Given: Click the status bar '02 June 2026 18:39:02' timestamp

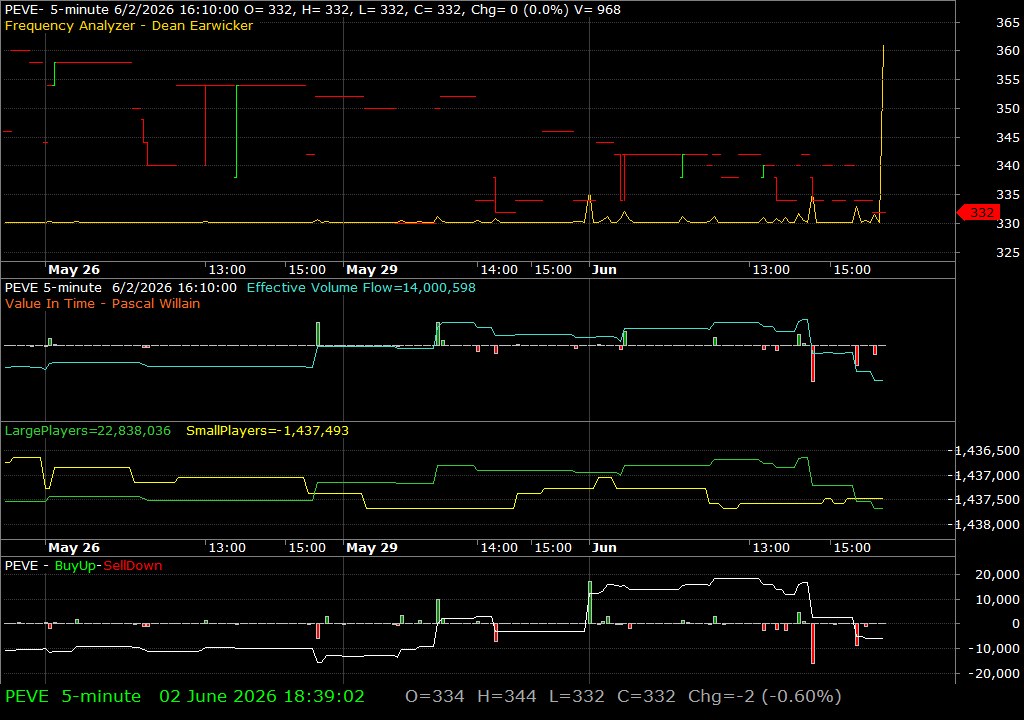Looking at the screenshot, I should (262, 696).
